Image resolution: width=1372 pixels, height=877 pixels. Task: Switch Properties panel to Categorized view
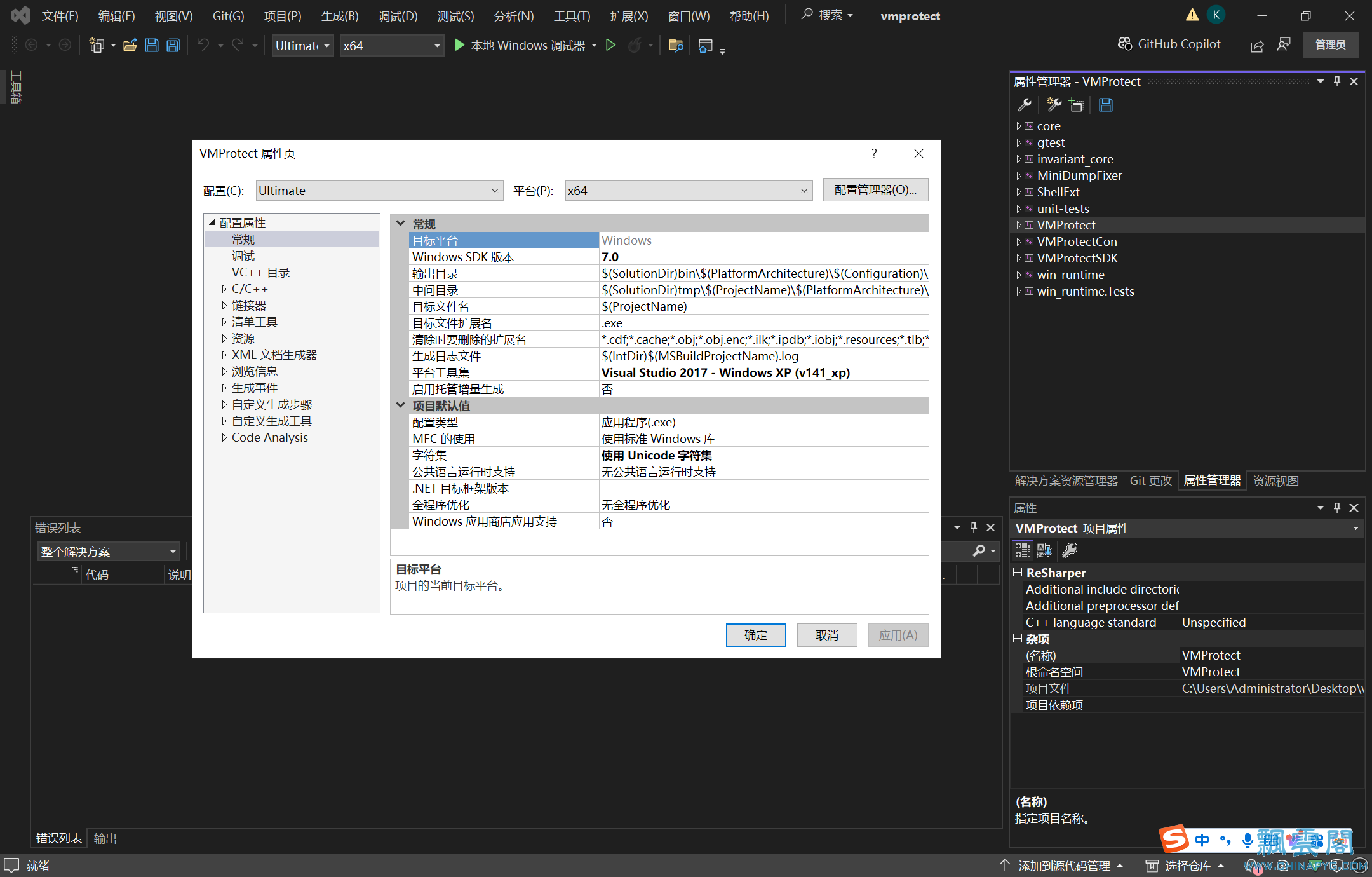(x=1023, y=550)
